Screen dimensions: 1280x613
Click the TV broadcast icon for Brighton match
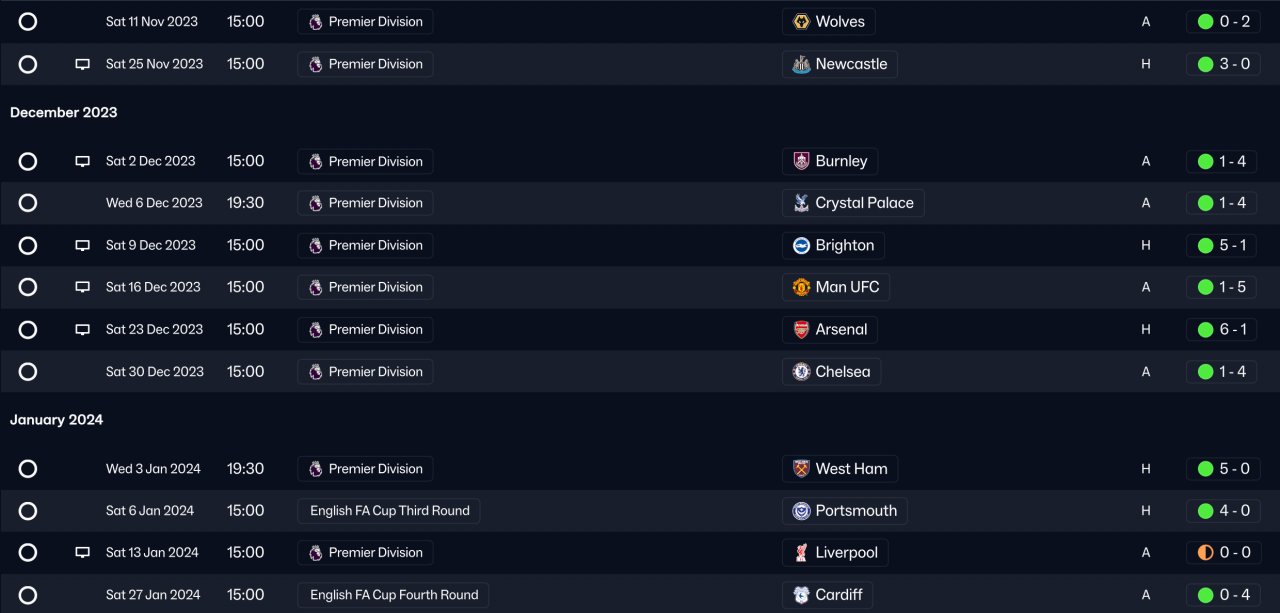coord(83,245)
